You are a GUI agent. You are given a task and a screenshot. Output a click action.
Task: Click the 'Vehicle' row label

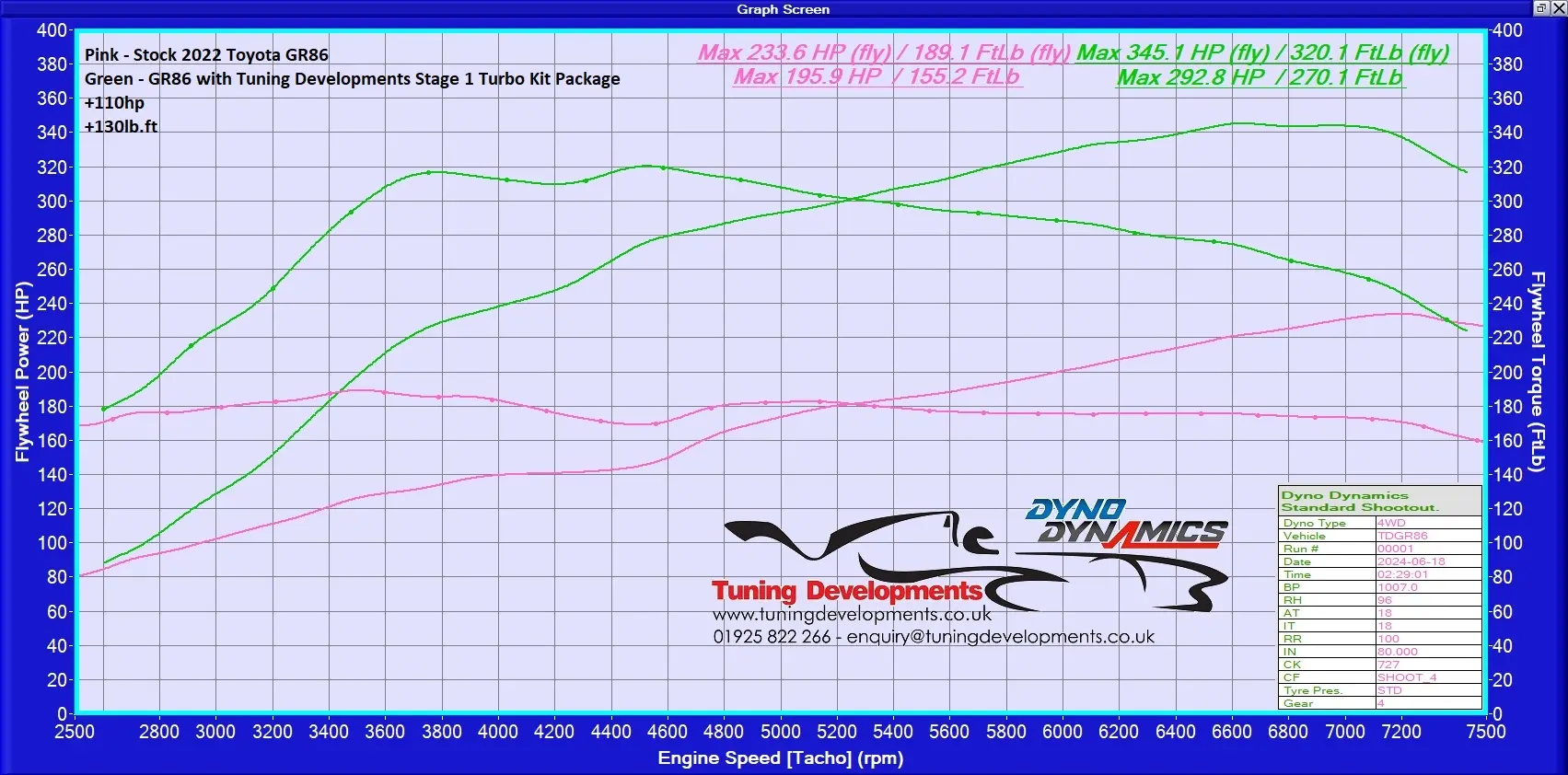point(1305,536)
